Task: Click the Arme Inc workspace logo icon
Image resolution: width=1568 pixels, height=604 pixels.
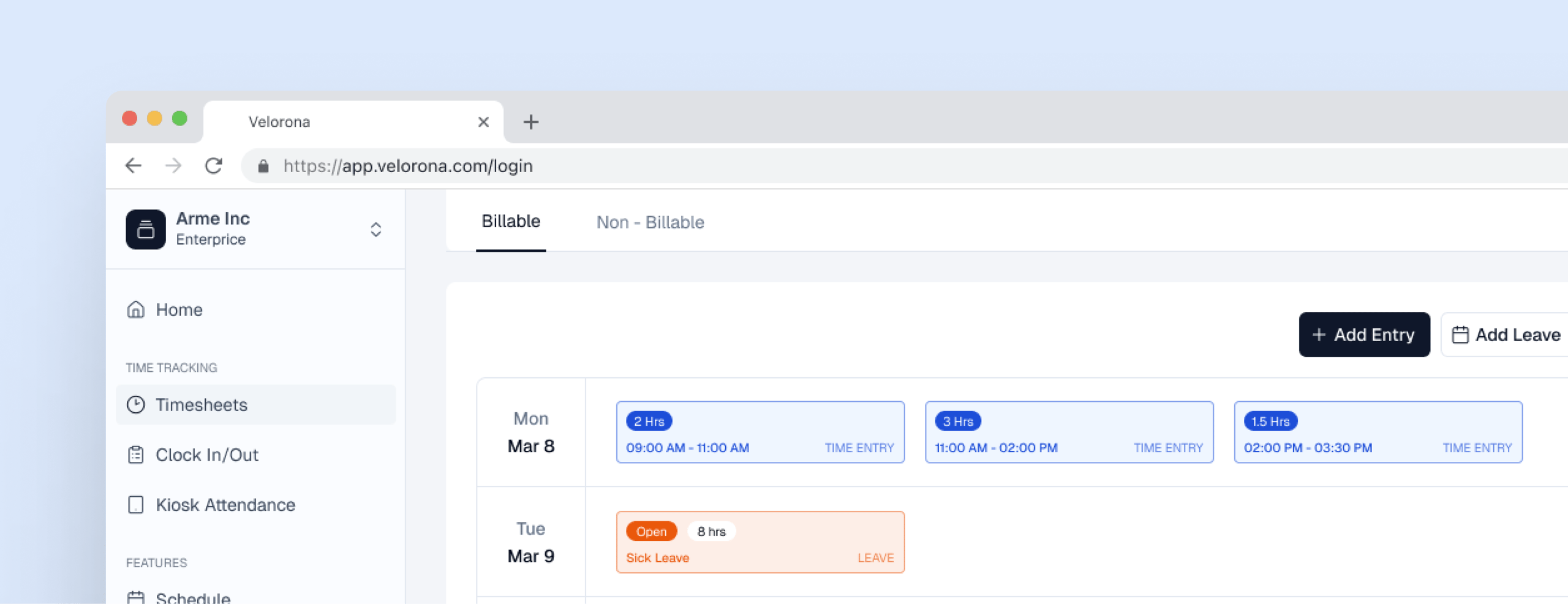Action: (x=145, y=229)
